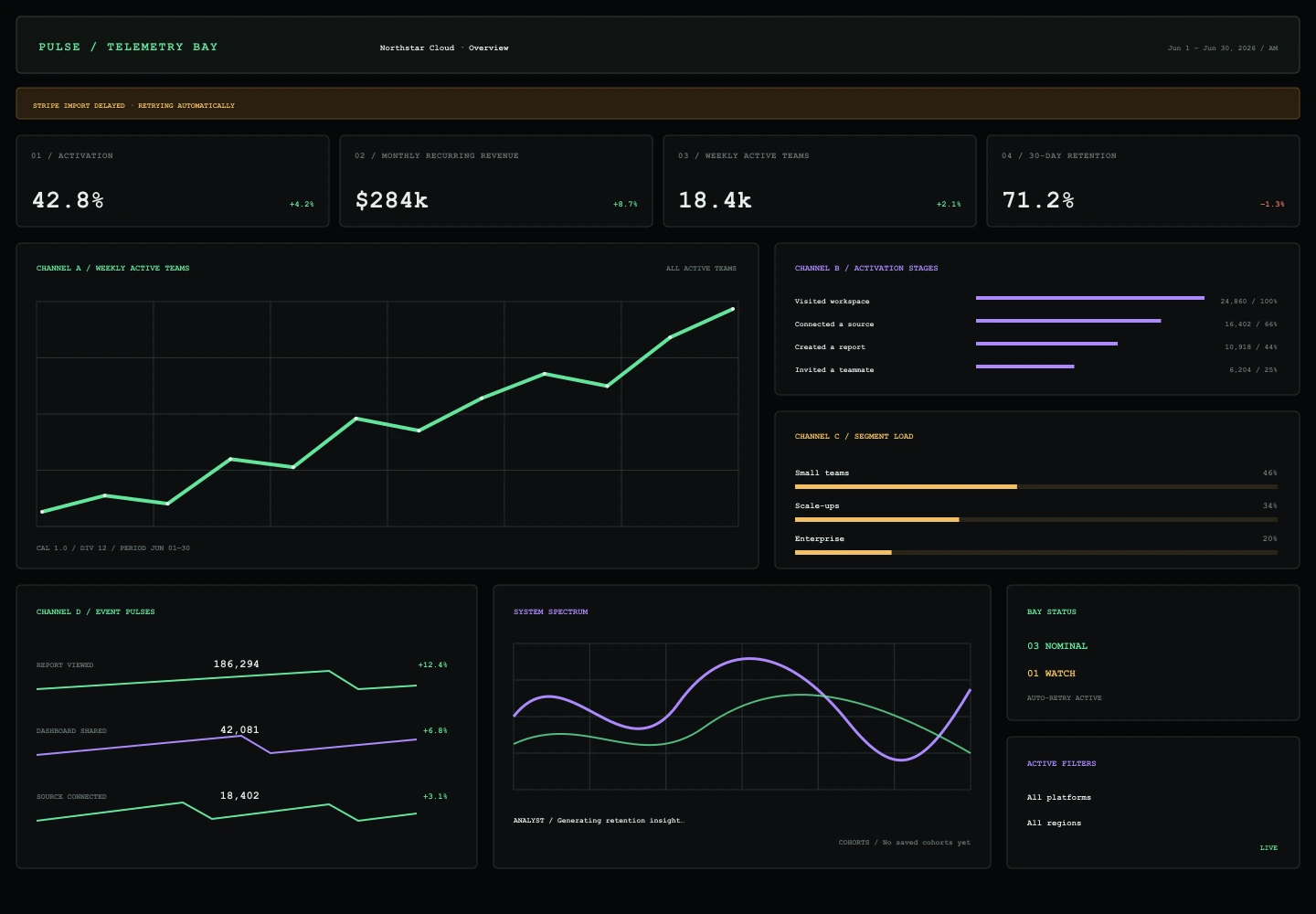This screenshot has width=1316, height=914.
Task: Click the +4.2% activation change
Action: (x=302, y=204)
